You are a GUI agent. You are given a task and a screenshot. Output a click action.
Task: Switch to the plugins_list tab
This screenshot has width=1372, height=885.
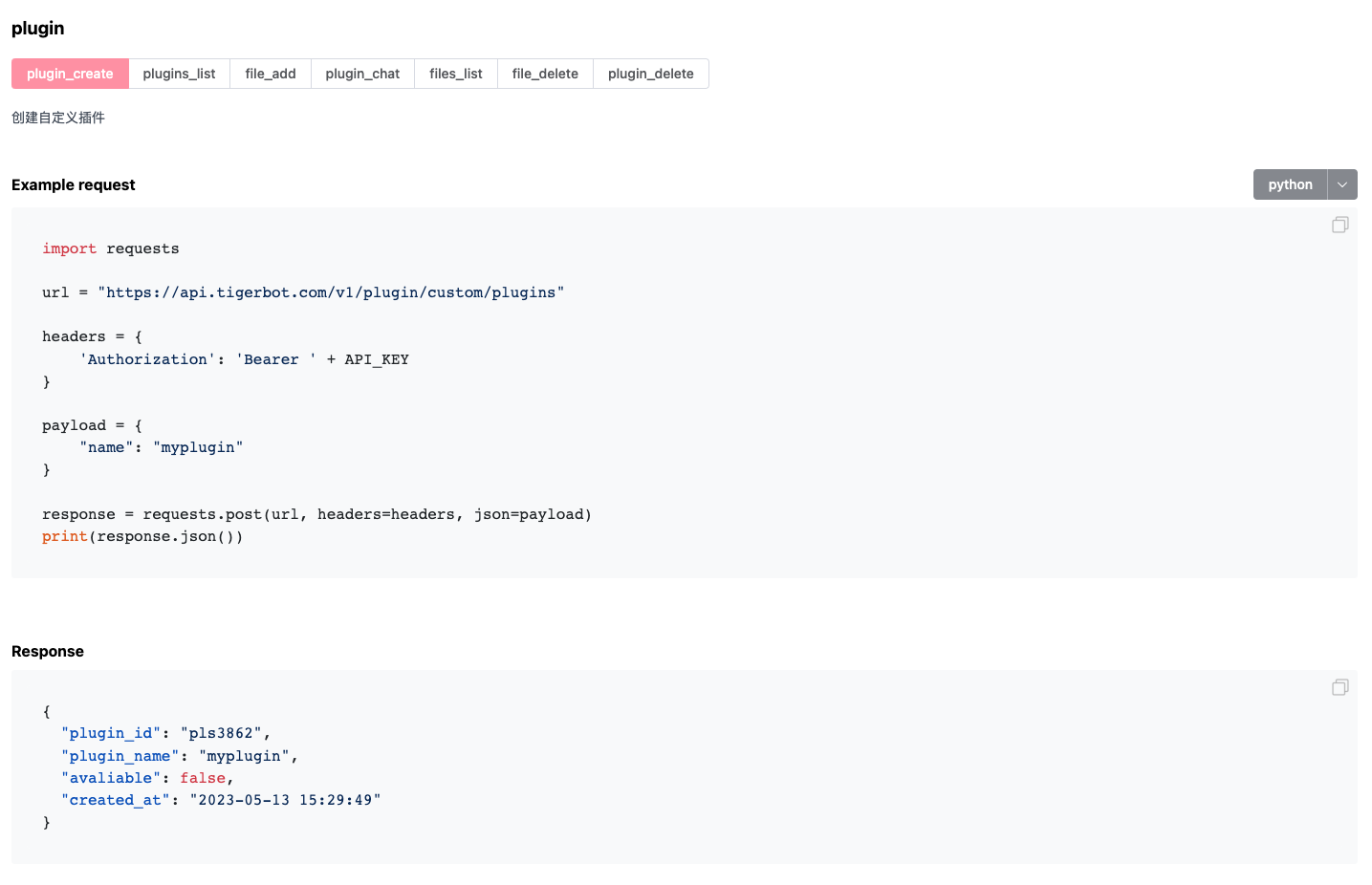pos(179,74)
